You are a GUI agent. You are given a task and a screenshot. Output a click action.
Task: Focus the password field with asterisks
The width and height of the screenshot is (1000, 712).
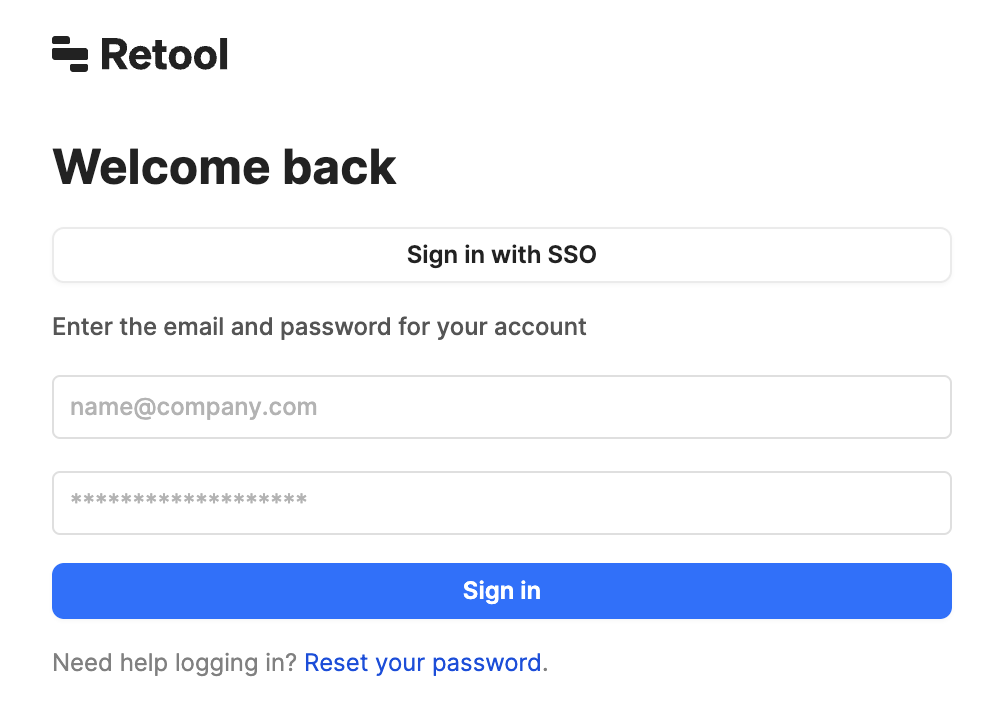[502, 503]
